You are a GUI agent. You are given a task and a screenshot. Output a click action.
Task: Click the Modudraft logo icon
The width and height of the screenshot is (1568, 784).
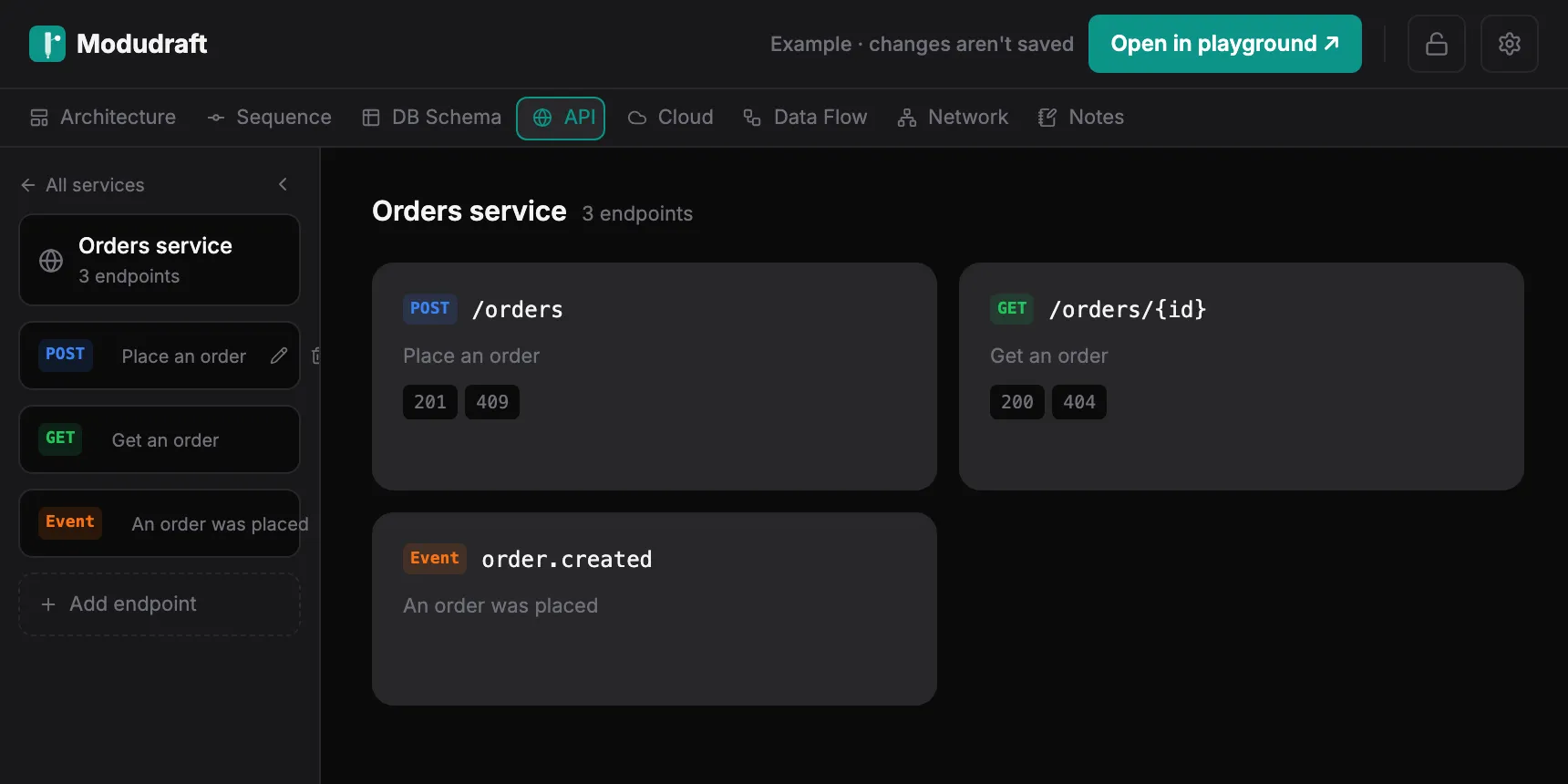(x=47, y=44)
